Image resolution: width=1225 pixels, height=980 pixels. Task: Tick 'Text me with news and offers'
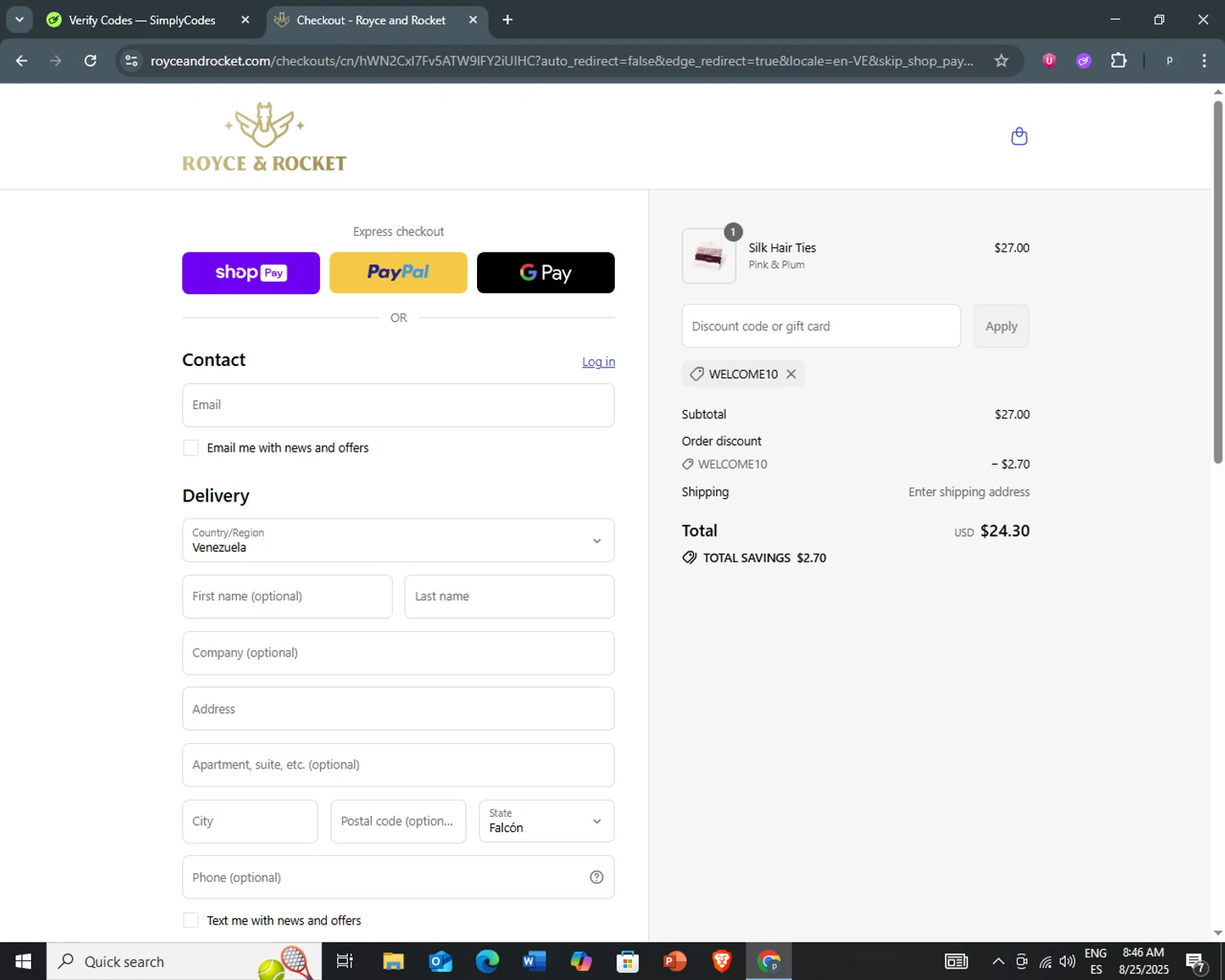click(x=191, y=920)
